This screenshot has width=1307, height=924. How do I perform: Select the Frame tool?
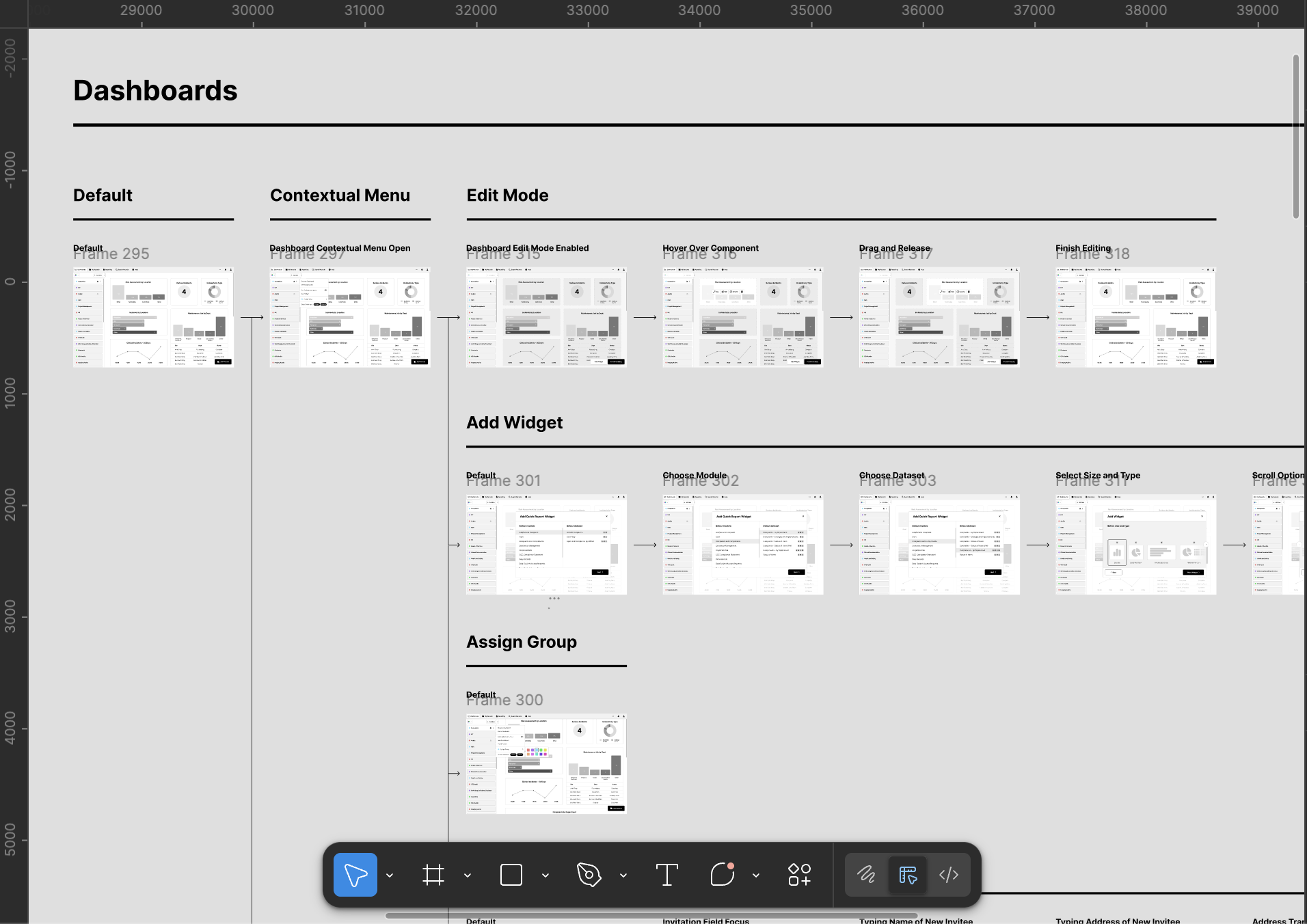[433, 875]
